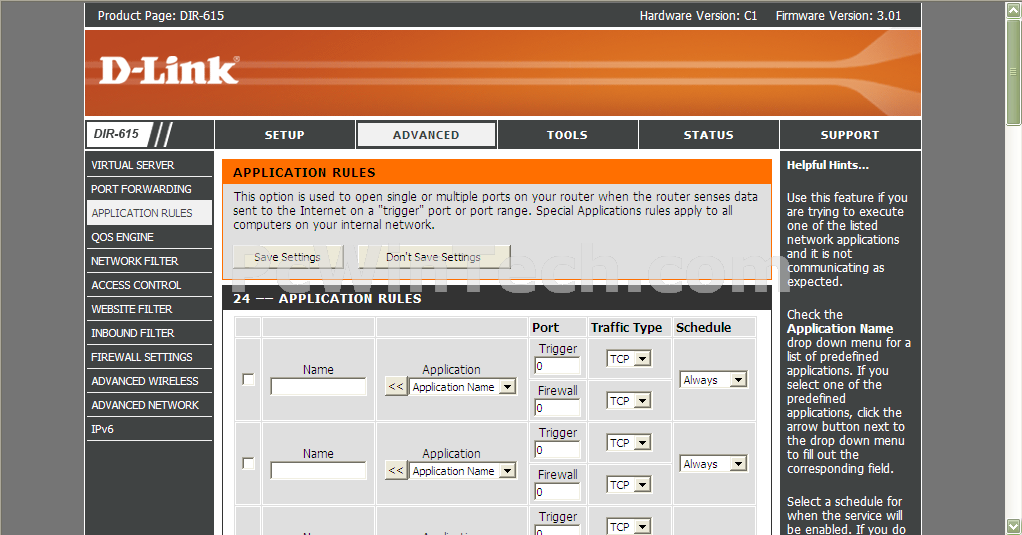1022x535 pixels.
Task: Click the first rule's Name input field
Action: tap(318, 387)
